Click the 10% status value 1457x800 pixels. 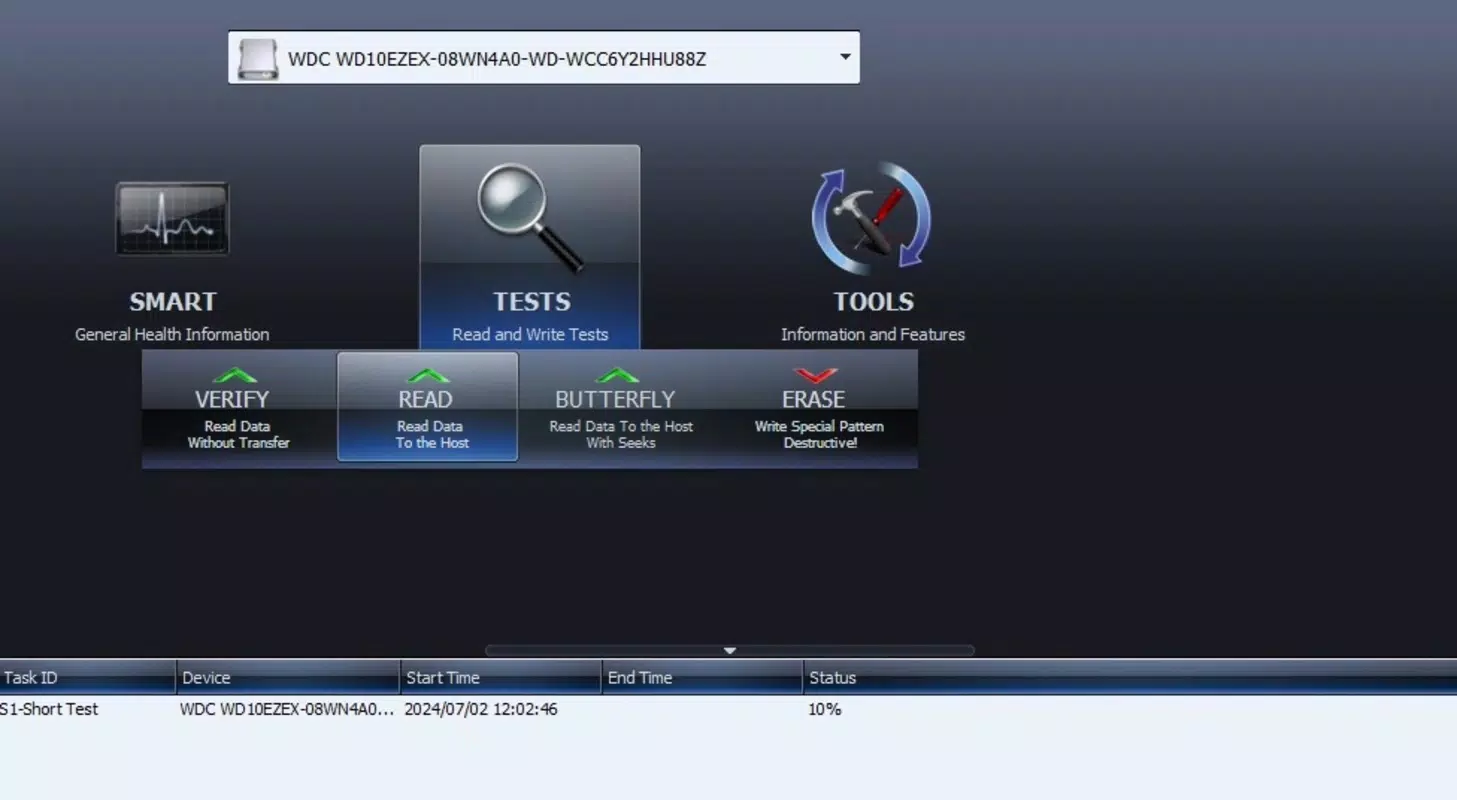[825, 709]
